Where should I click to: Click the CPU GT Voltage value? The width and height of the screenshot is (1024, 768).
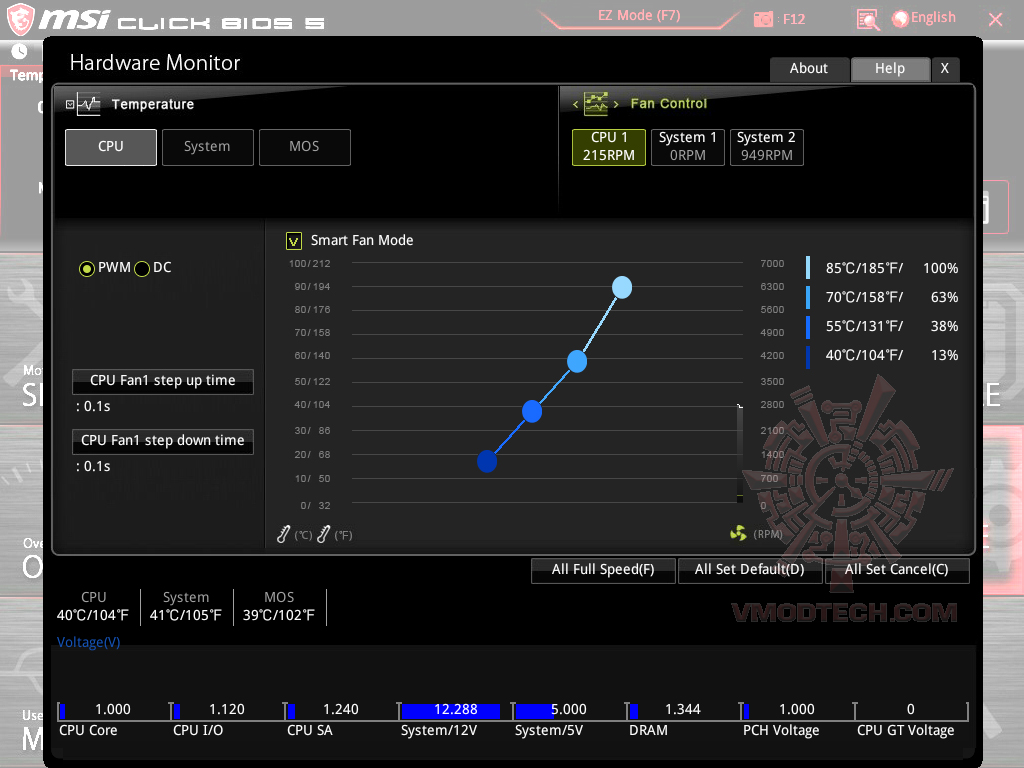911,710
